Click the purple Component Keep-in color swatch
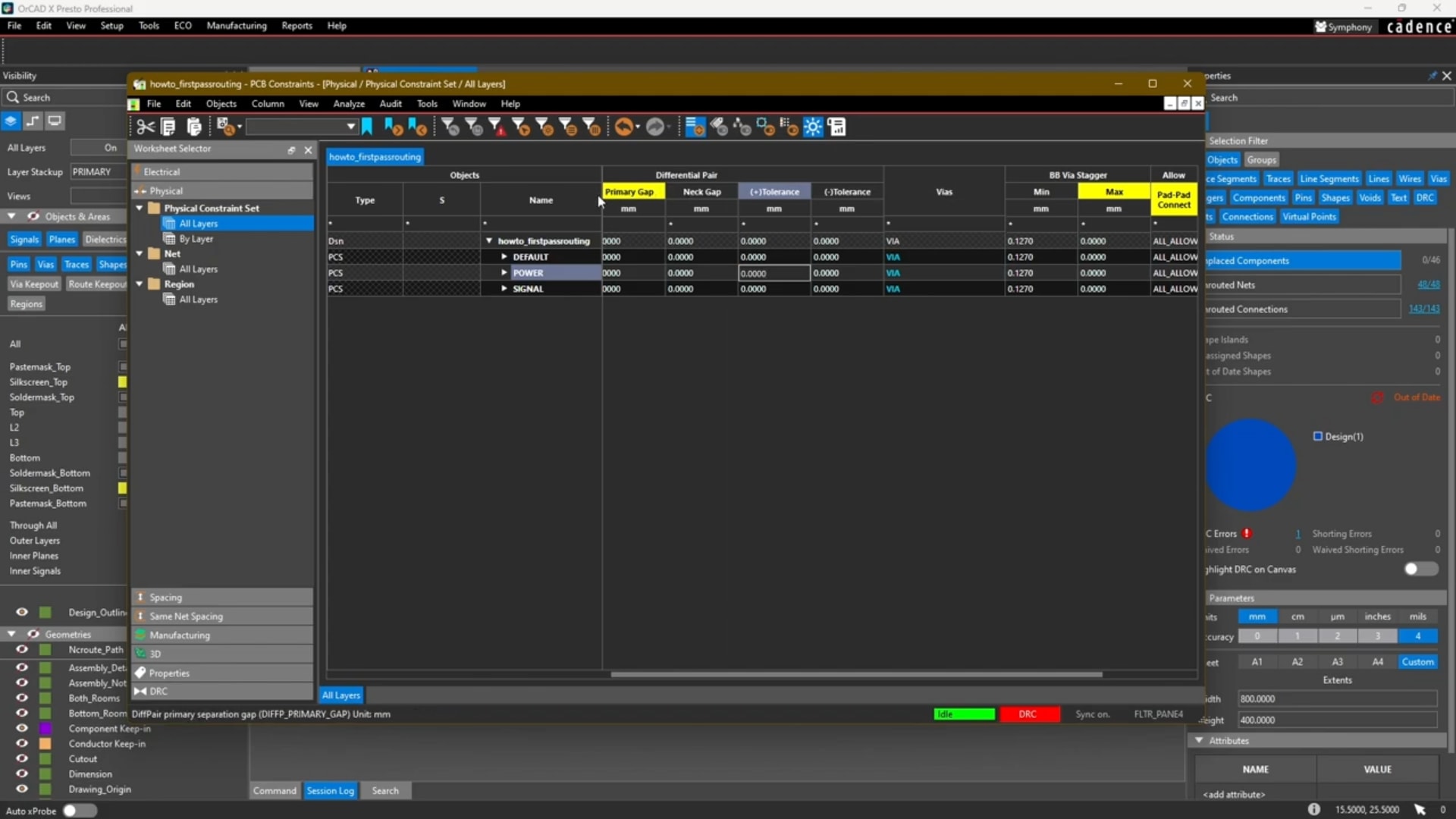 click(x=45, y=728)
